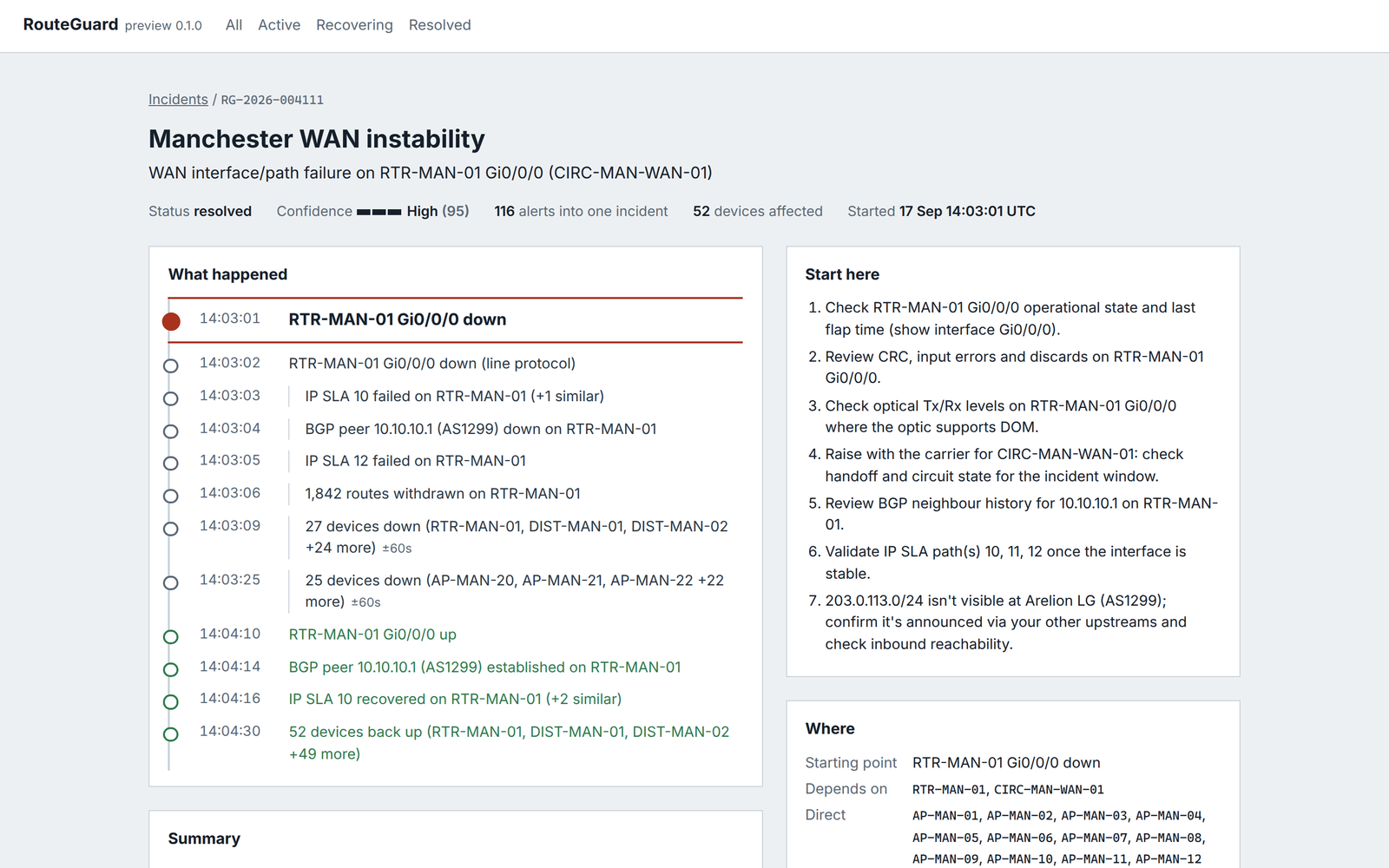
Task: Click timeline marker for 14:03:04 event
Action: (x=171, y=431)
